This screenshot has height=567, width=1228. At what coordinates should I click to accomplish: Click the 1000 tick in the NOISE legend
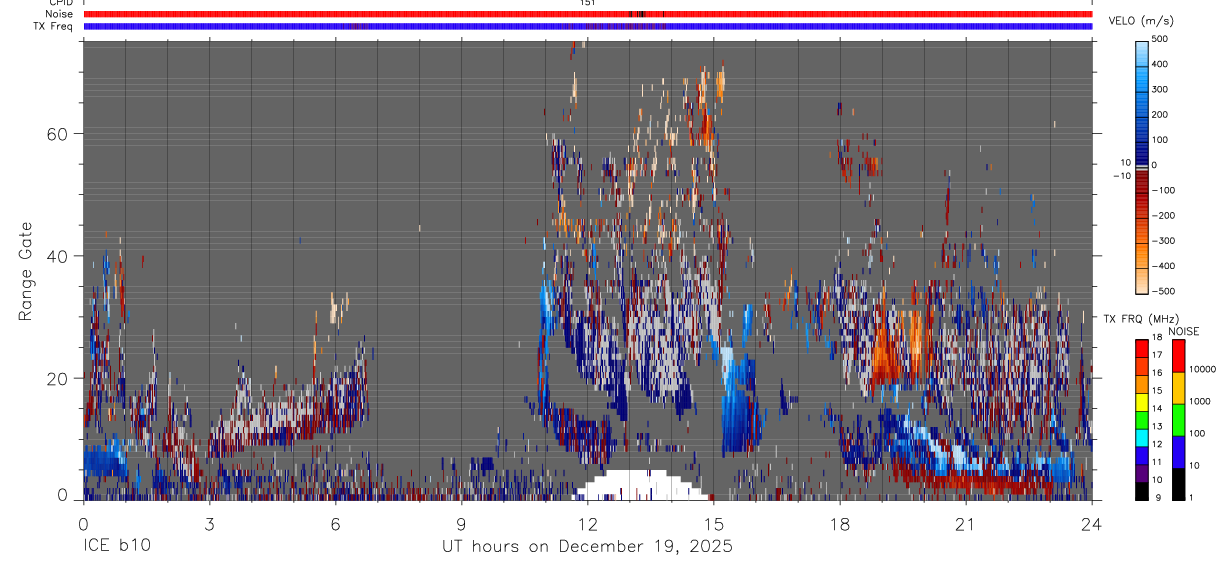coord(1199,401)
